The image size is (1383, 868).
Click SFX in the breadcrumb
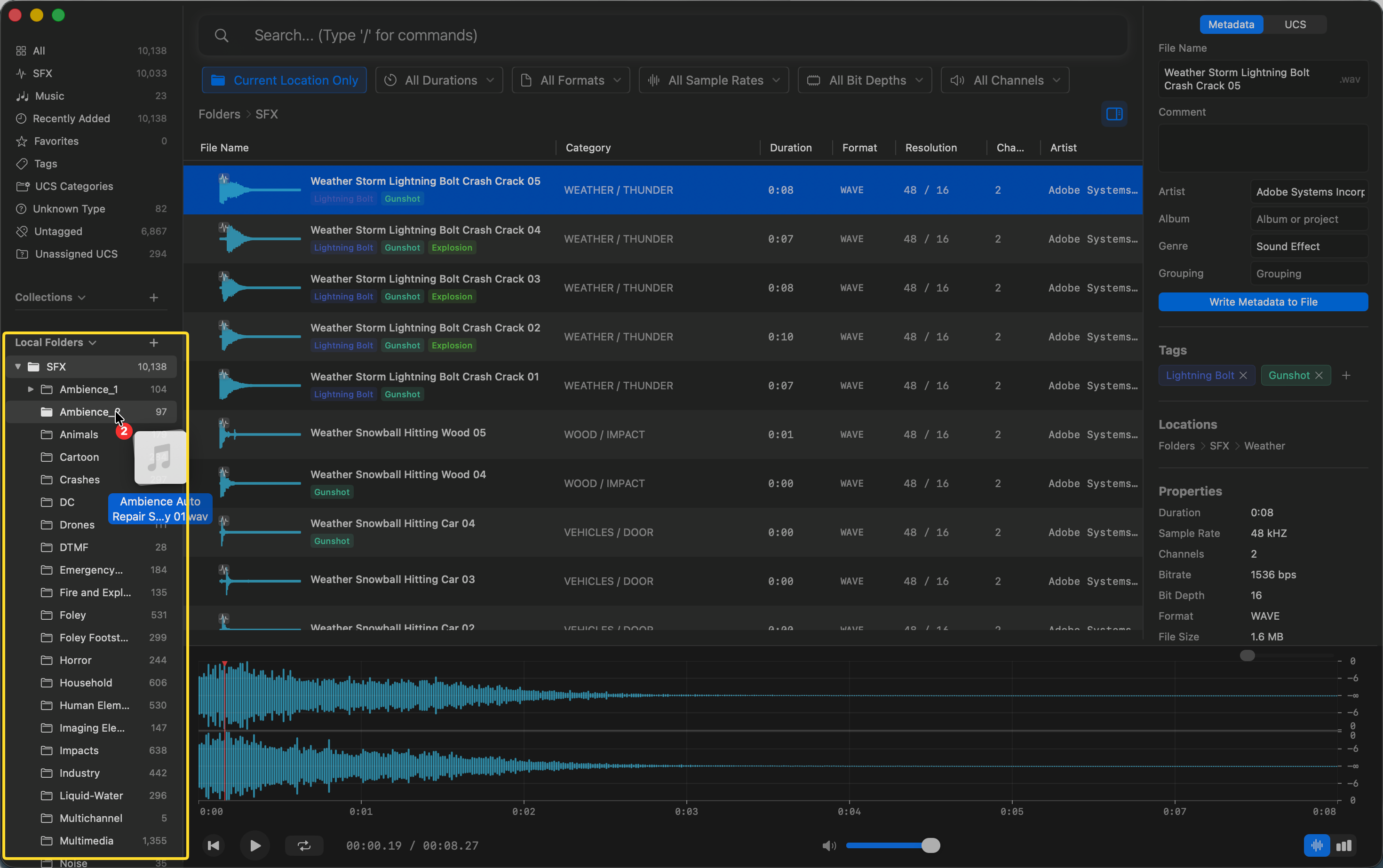[267, 114]
